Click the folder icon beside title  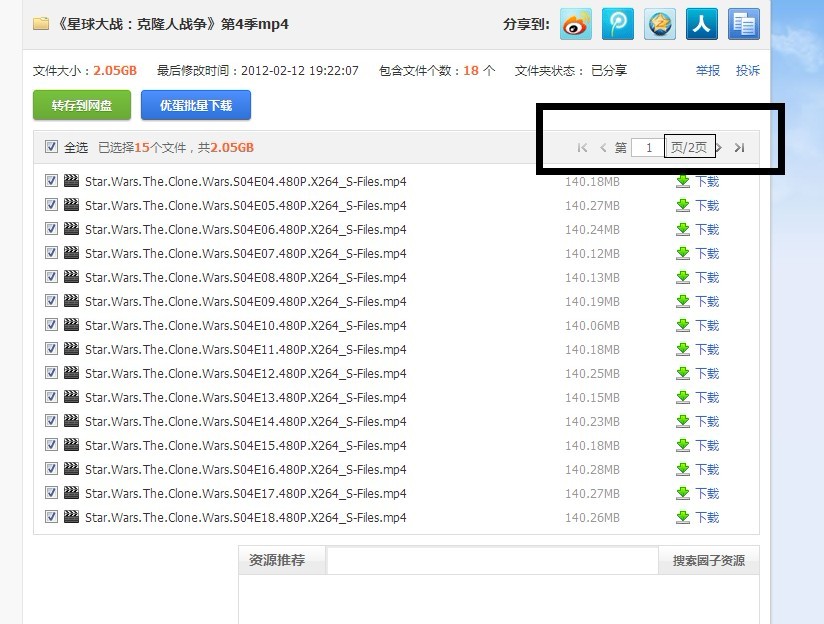41,24
